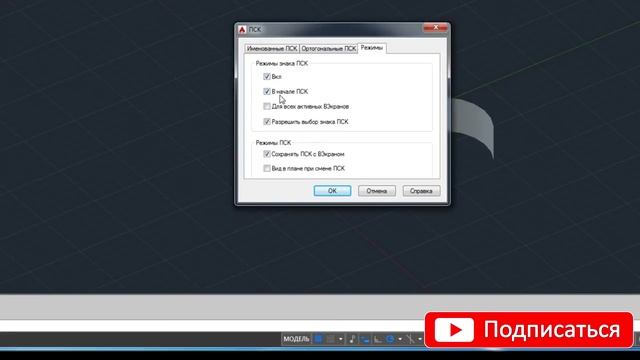Toggle snap mode in the status bar
Screen dimensions: 640x360
click(x=330, y=339)
